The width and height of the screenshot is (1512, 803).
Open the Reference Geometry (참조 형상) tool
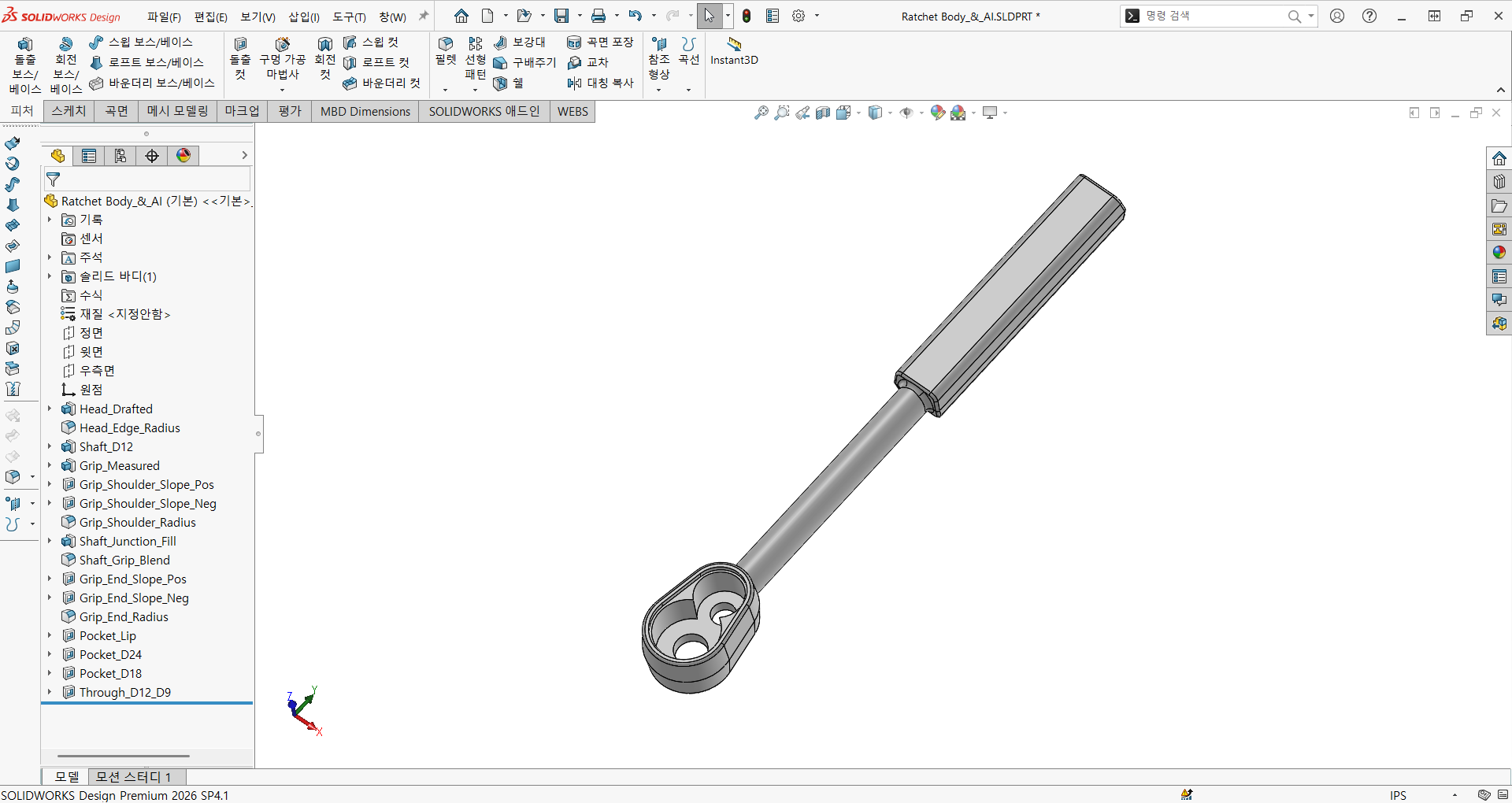tap(659, 60)
